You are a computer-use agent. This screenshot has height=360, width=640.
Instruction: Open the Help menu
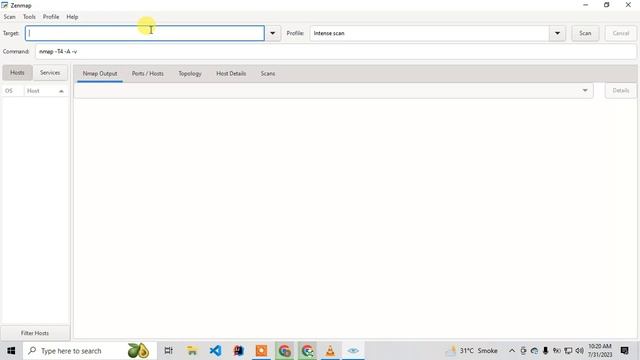point(72,17)
